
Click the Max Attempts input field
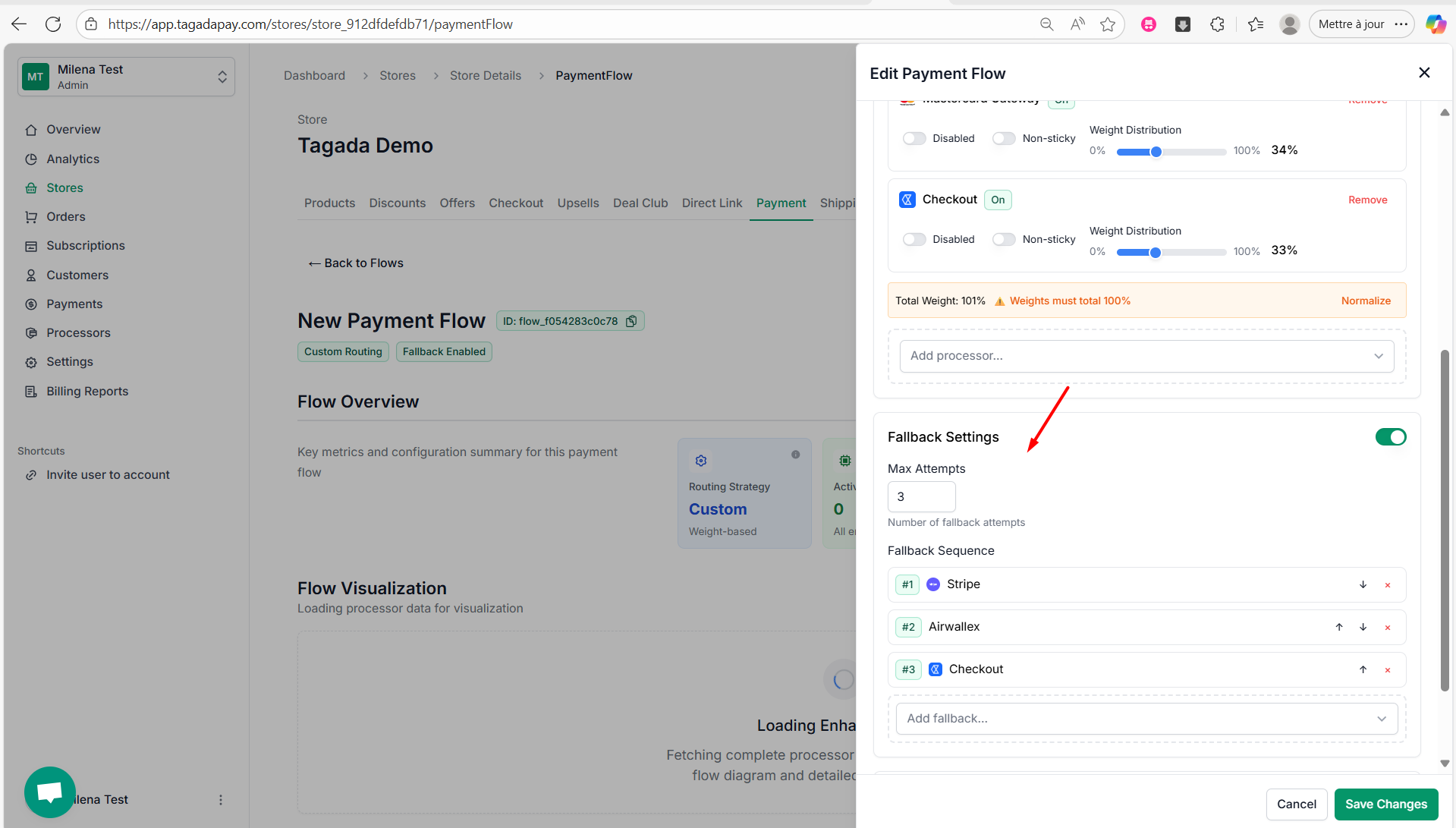(x=921, y=497)
